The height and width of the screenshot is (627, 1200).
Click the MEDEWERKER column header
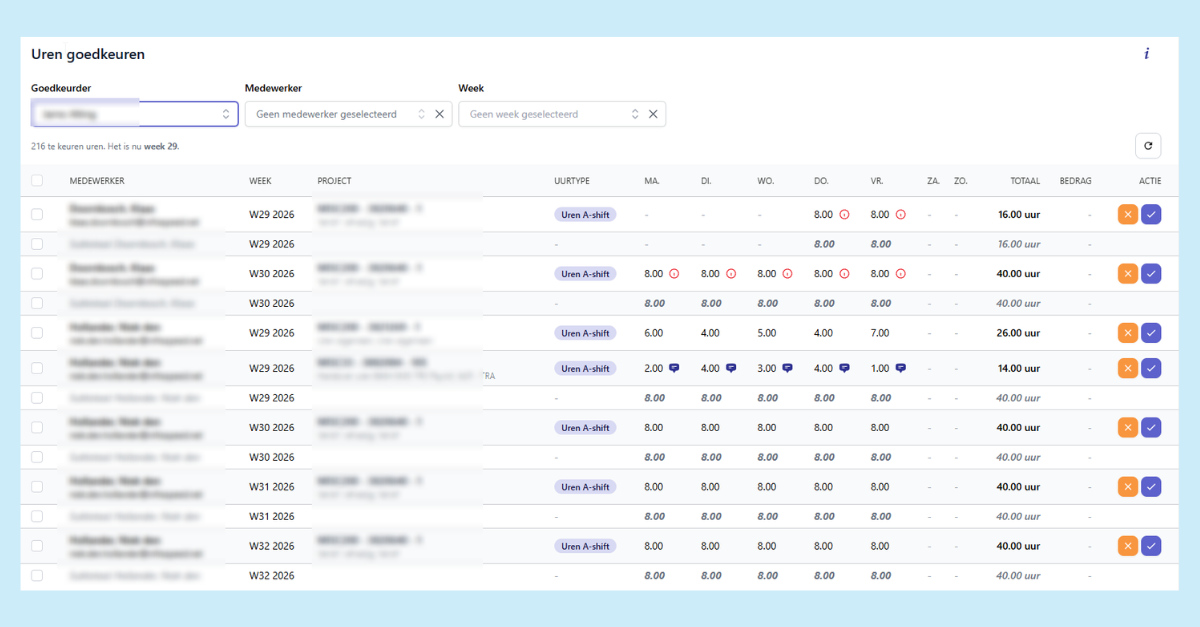click(x=96, y=181)
